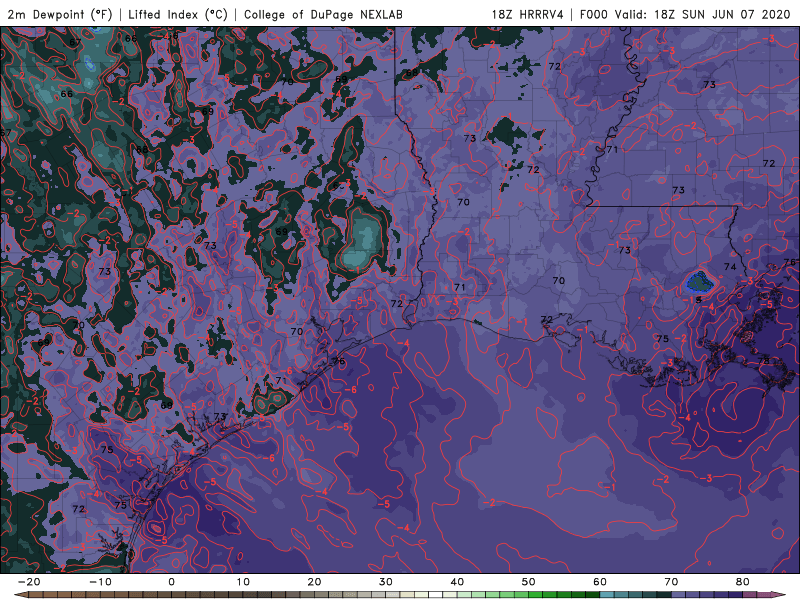The height and width of the screenshot is (600, 800).
Task: Click the 'F000' forecast hour label
Action: click(x=594, y=14)
